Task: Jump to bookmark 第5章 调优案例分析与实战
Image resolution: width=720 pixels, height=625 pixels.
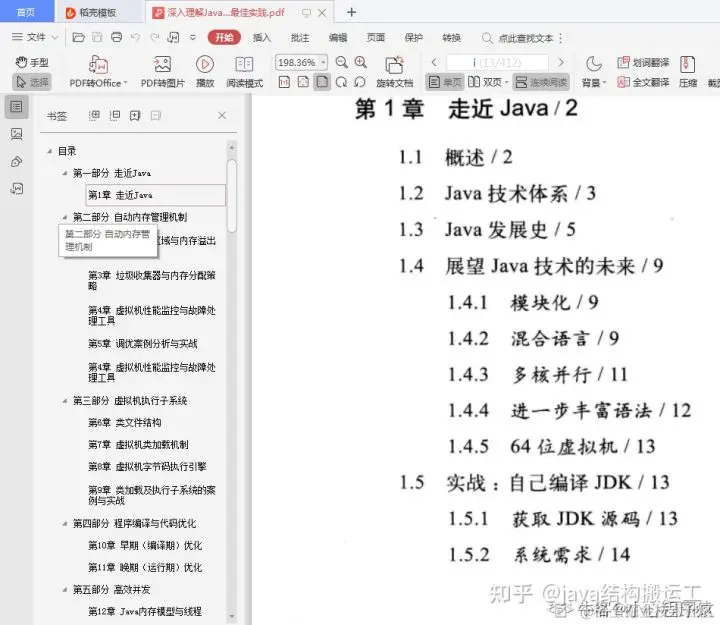Action: (x=143, y=343)
